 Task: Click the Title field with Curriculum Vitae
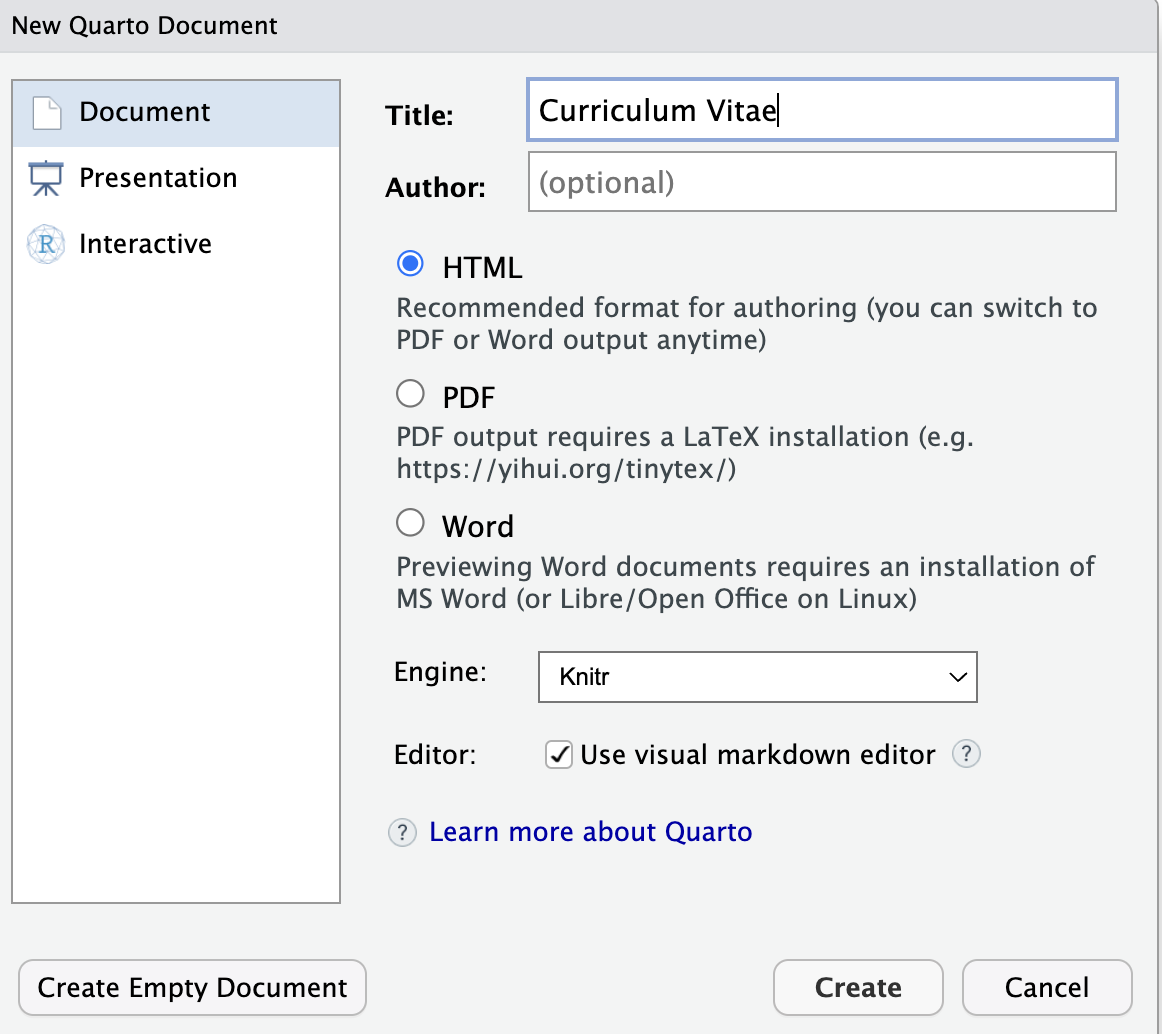coord(821,110)
